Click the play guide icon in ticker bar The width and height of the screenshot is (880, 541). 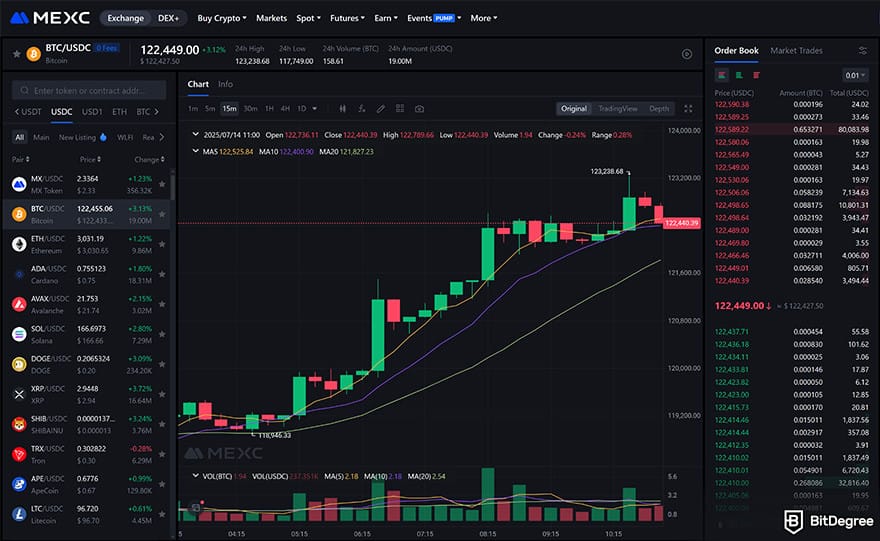(686, 54)
